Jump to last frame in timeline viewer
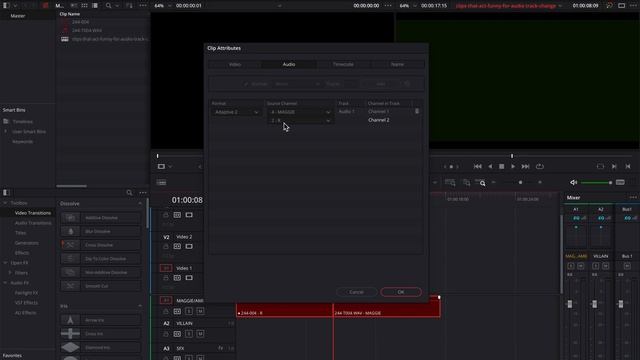Viewport: 640px width, 360px height. tap(525, 167)
